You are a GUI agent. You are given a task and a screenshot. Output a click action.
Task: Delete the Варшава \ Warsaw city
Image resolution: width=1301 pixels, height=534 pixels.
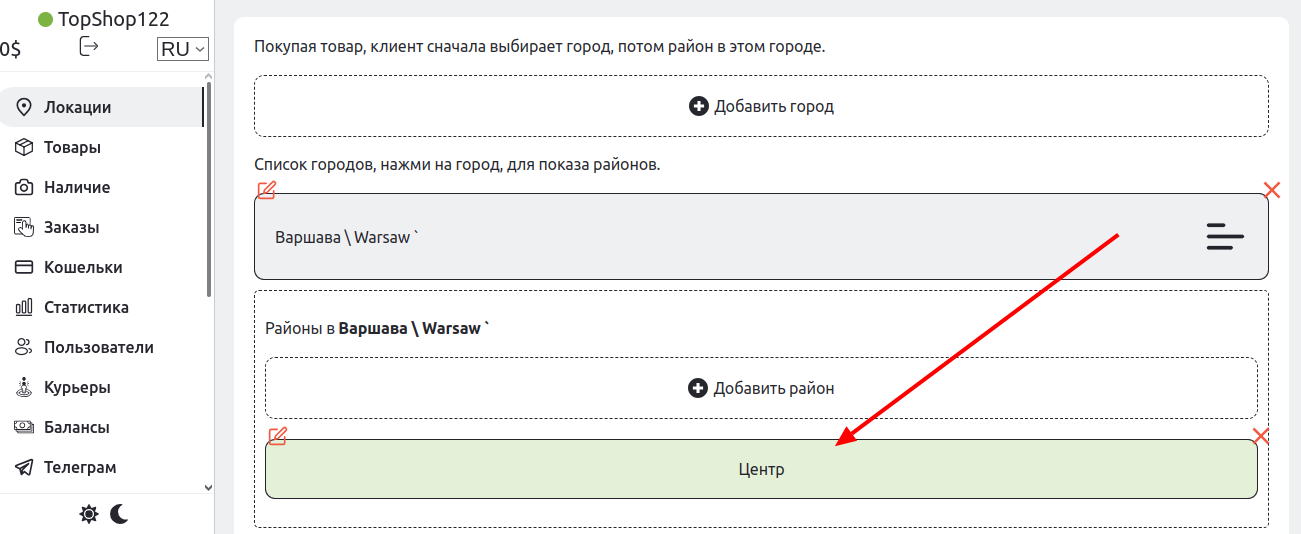1272,190
